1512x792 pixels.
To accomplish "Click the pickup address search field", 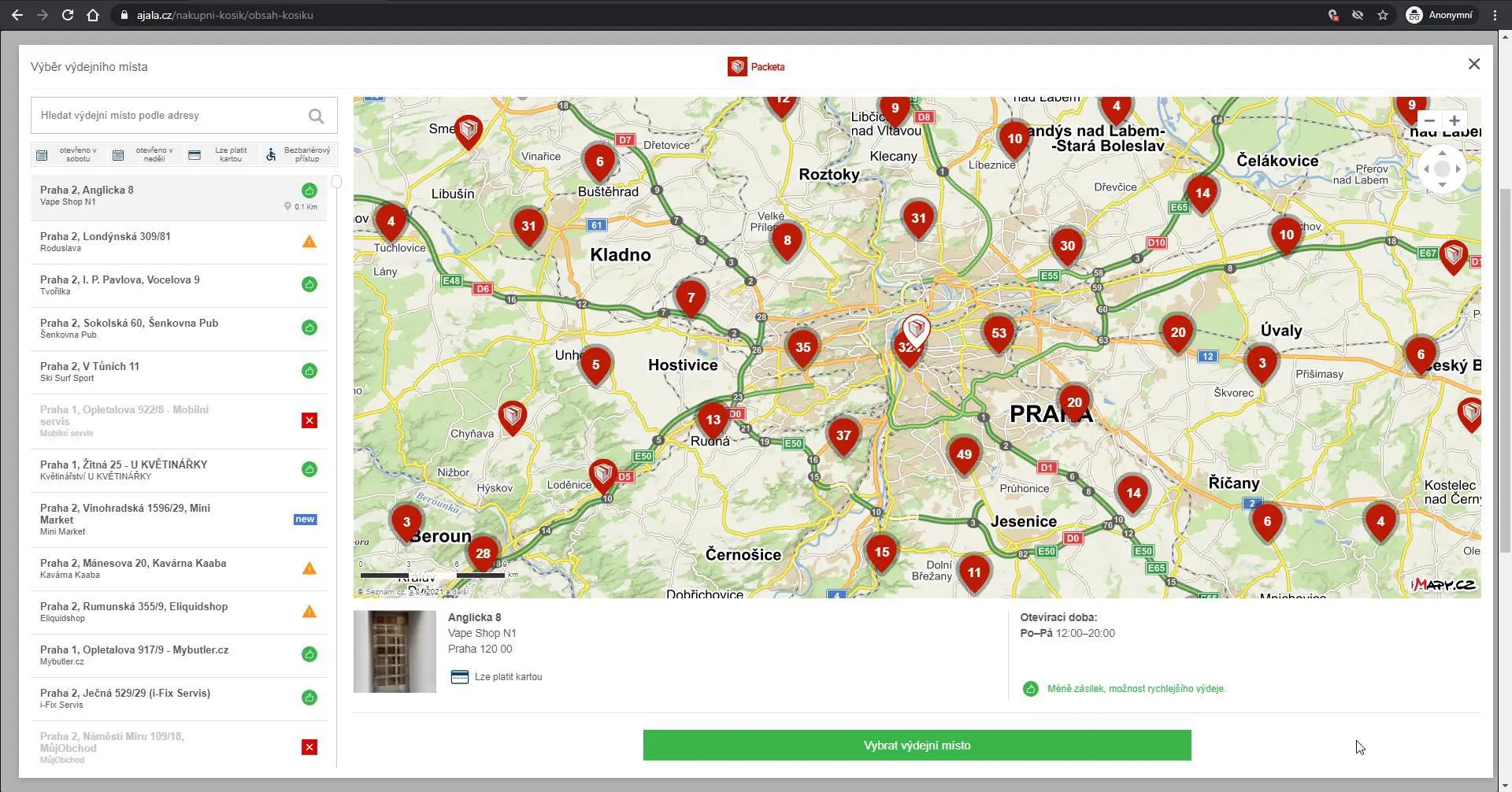I will (169, 116).
